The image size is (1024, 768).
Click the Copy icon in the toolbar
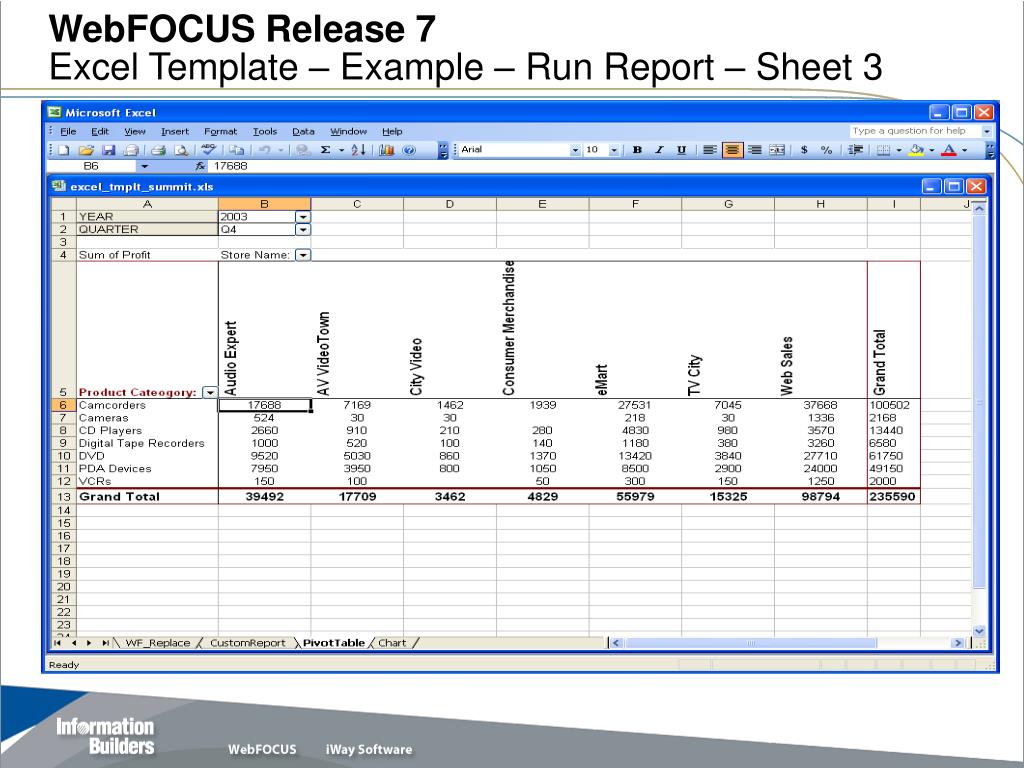point(236,150)
